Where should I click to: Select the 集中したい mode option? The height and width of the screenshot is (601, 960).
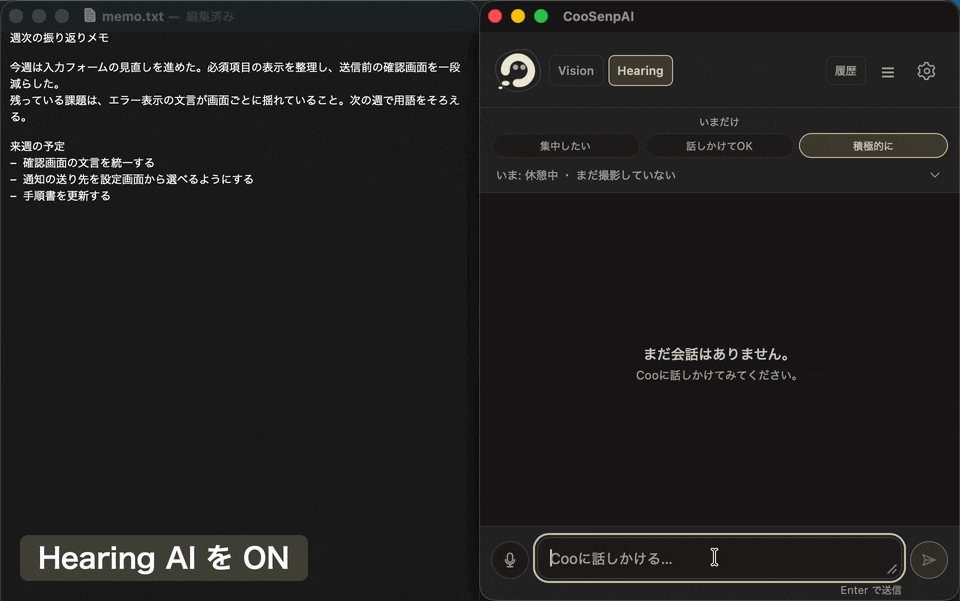[565, 146]
